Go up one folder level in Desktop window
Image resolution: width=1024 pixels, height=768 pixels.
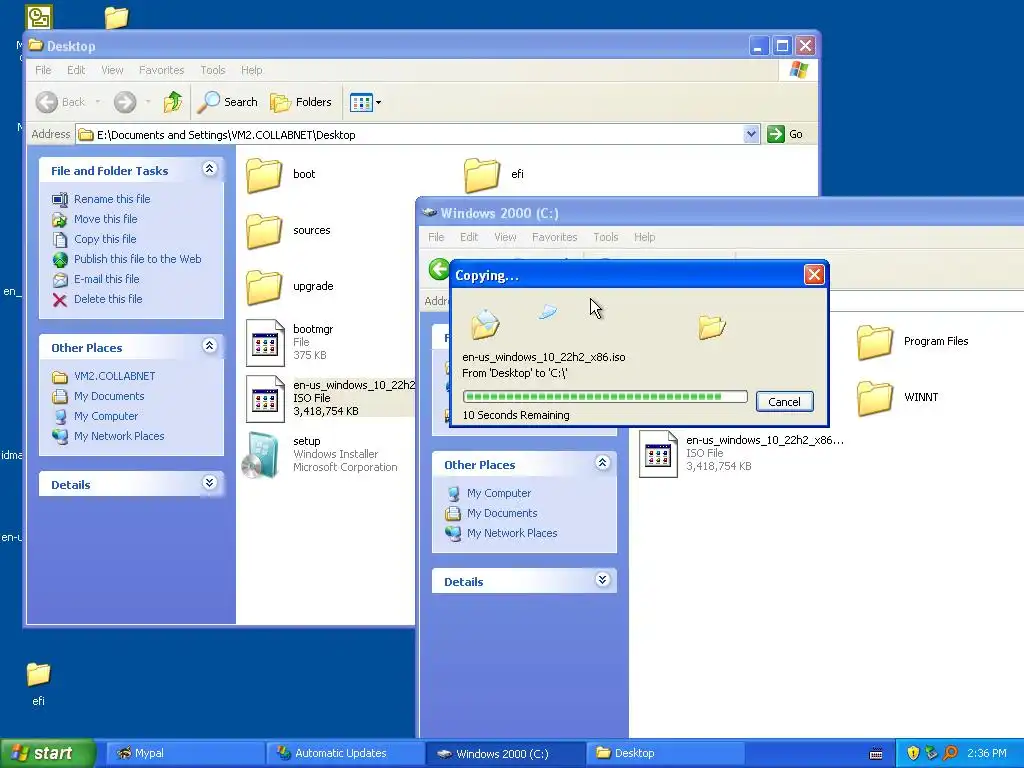point(173,102)
